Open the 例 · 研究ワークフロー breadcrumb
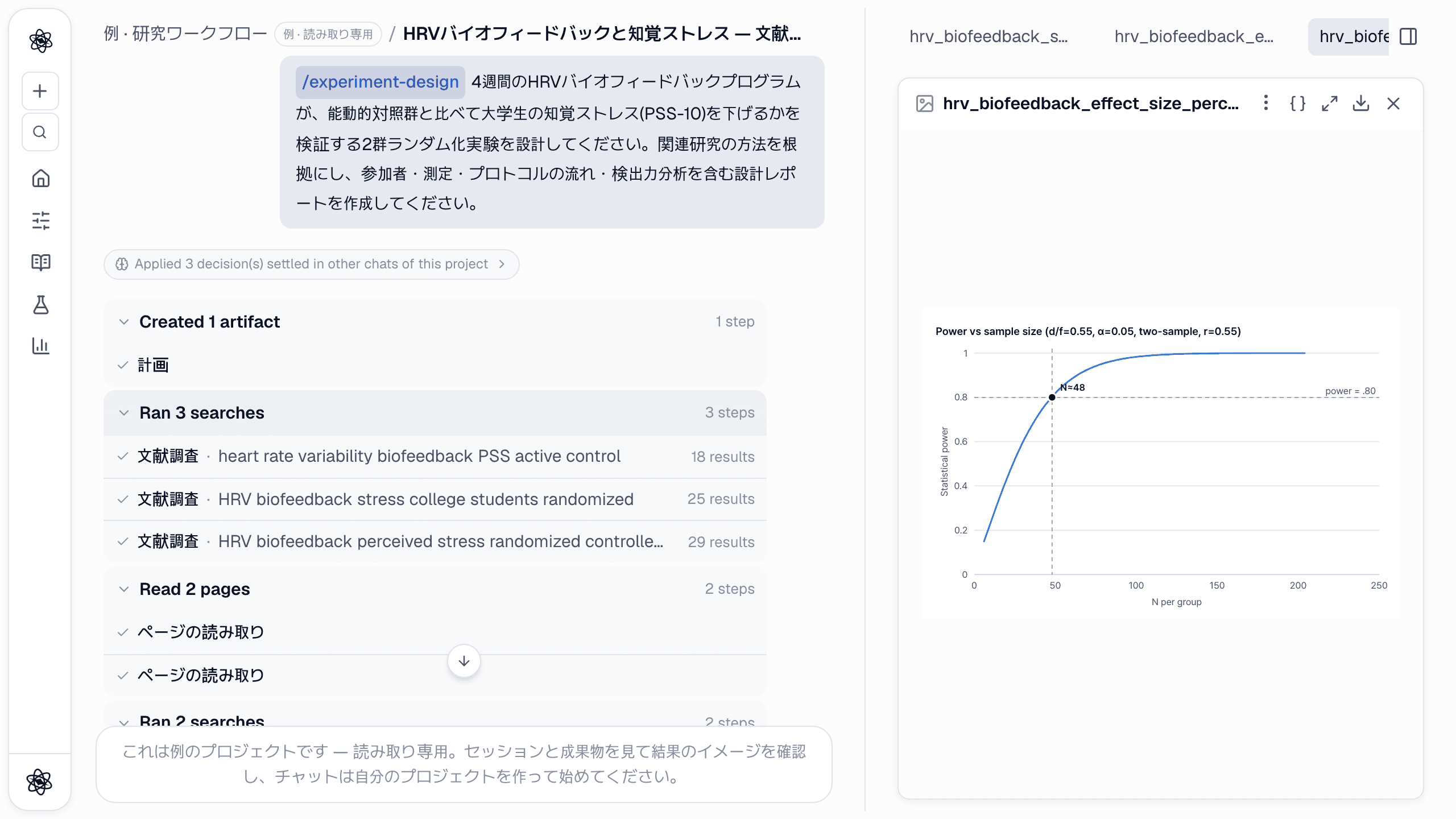The height and width of the screenshot is (819, 1456). (x=185, y=34)
